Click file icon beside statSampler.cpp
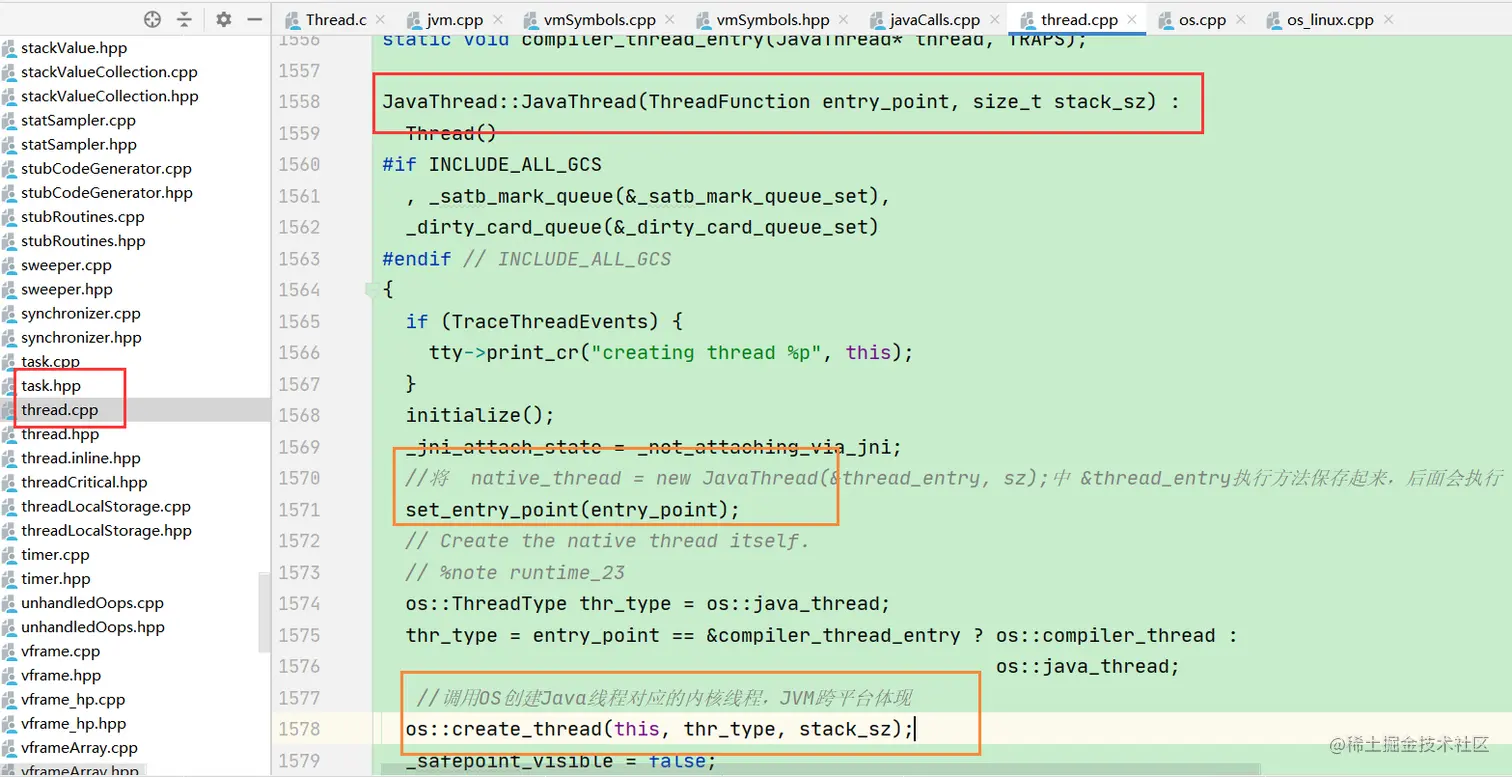 pos(9,120)
